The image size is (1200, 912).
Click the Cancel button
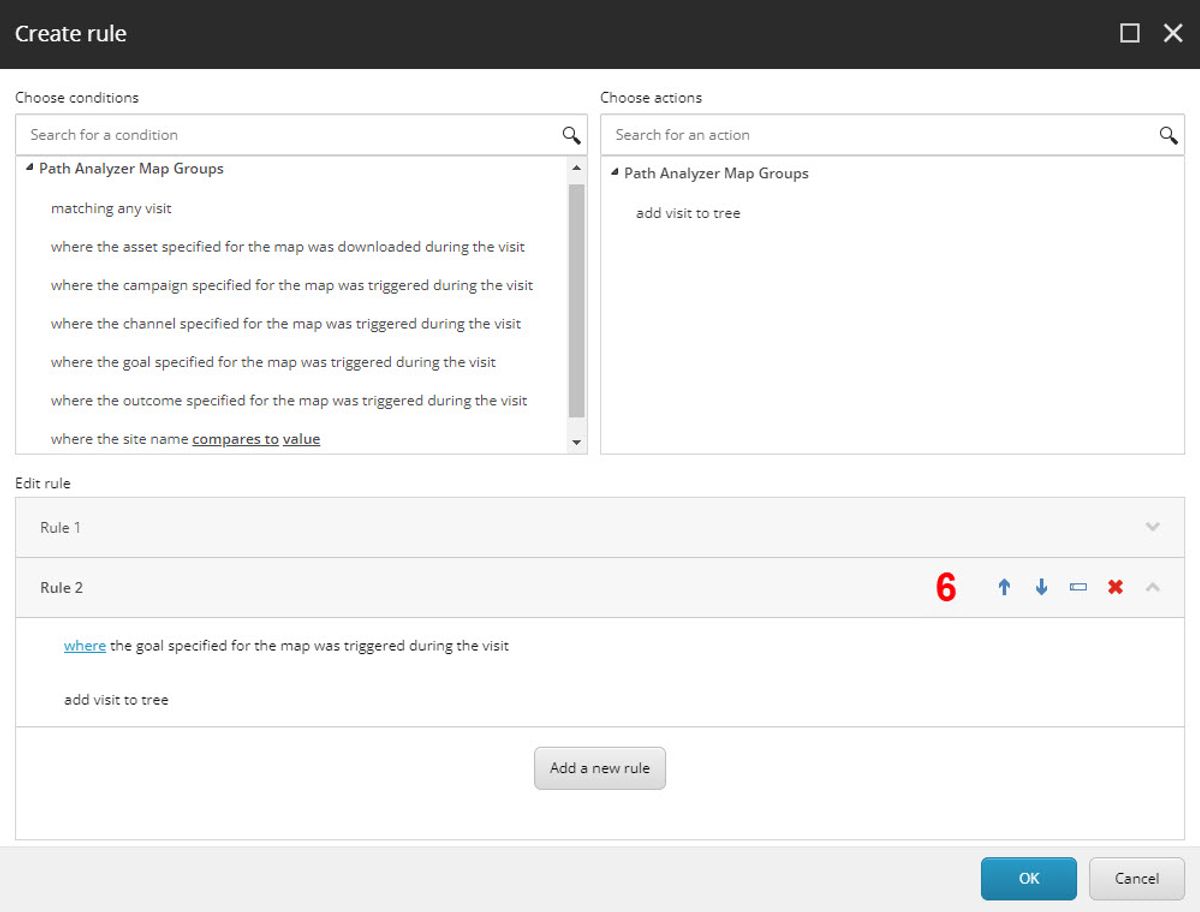pyautogui.click(x=1137, y=879)
